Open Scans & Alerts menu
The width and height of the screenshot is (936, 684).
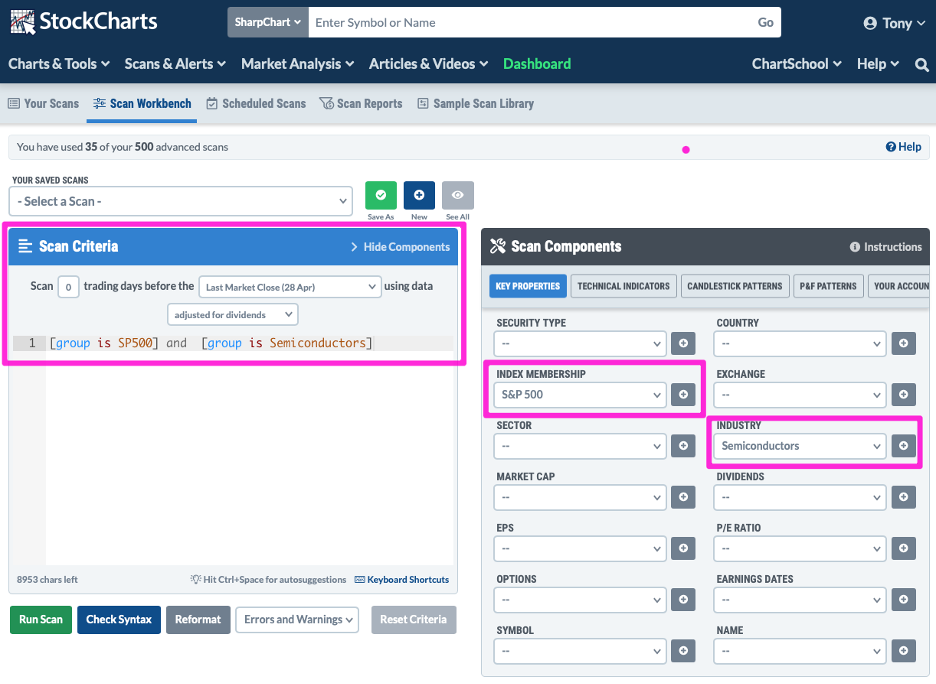175,64
